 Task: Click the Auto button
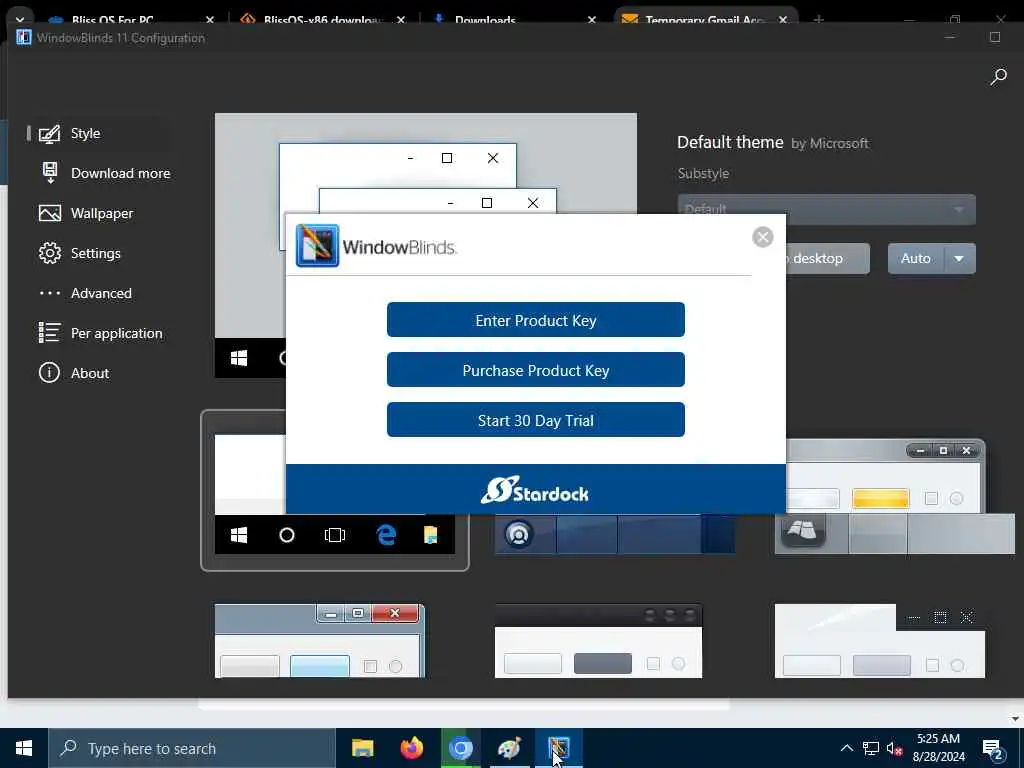[915, 259]
